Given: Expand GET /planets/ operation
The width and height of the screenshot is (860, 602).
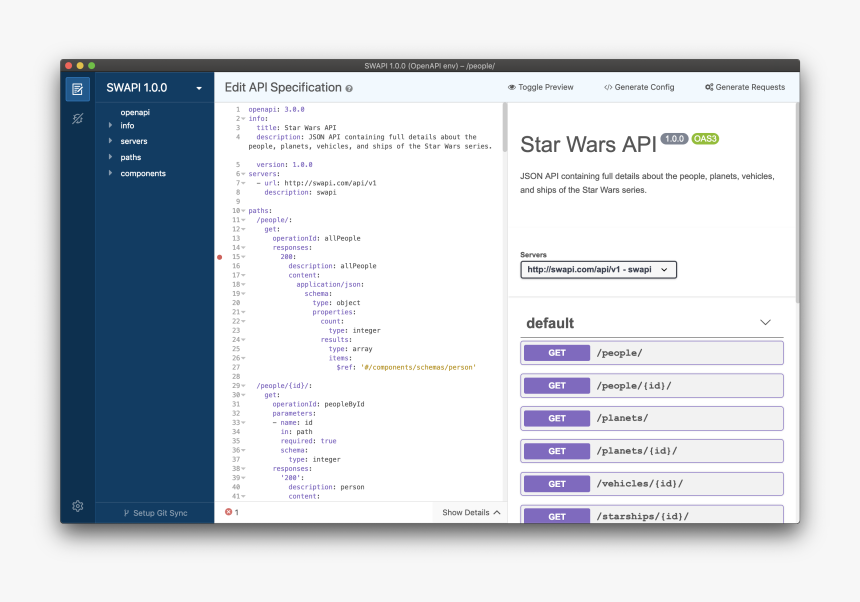Looking at the screenshot, I should 652,418.
